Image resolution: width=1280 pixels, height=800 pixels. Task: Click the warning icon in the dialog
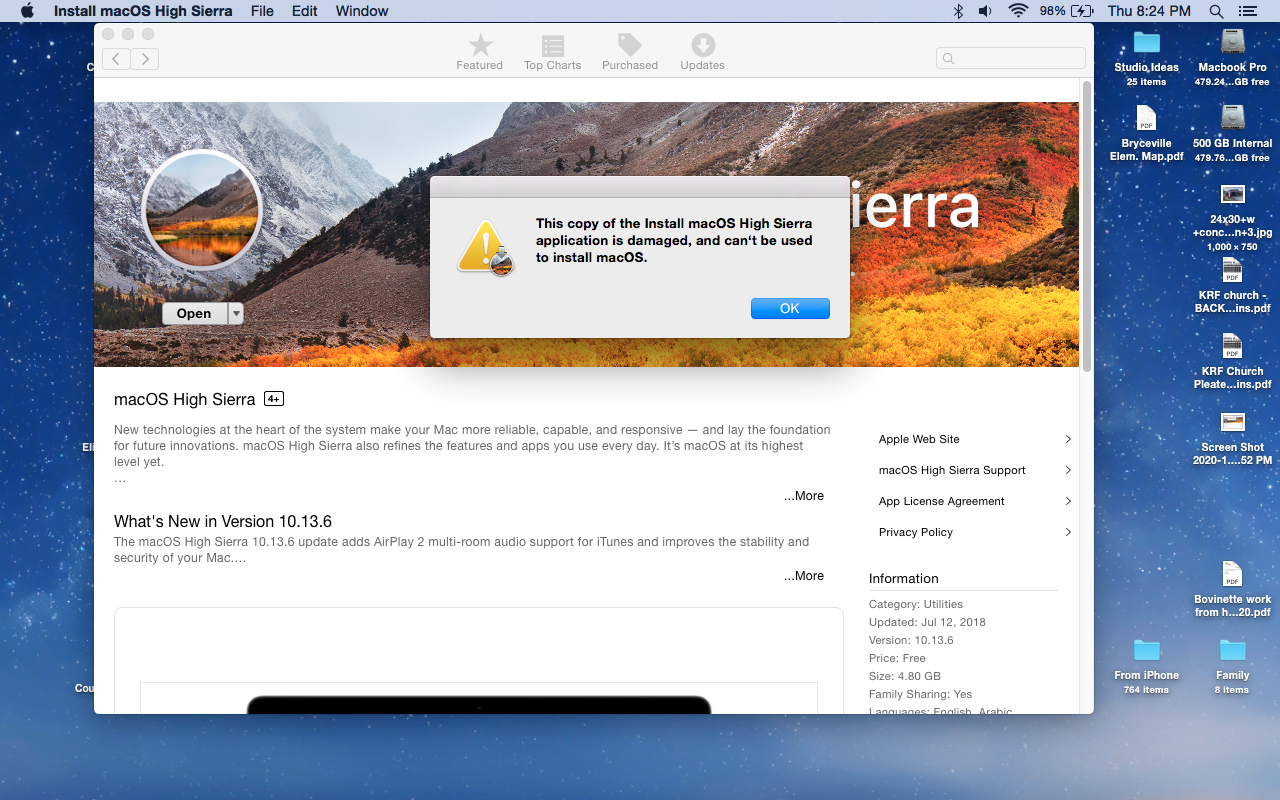(485, 248)
